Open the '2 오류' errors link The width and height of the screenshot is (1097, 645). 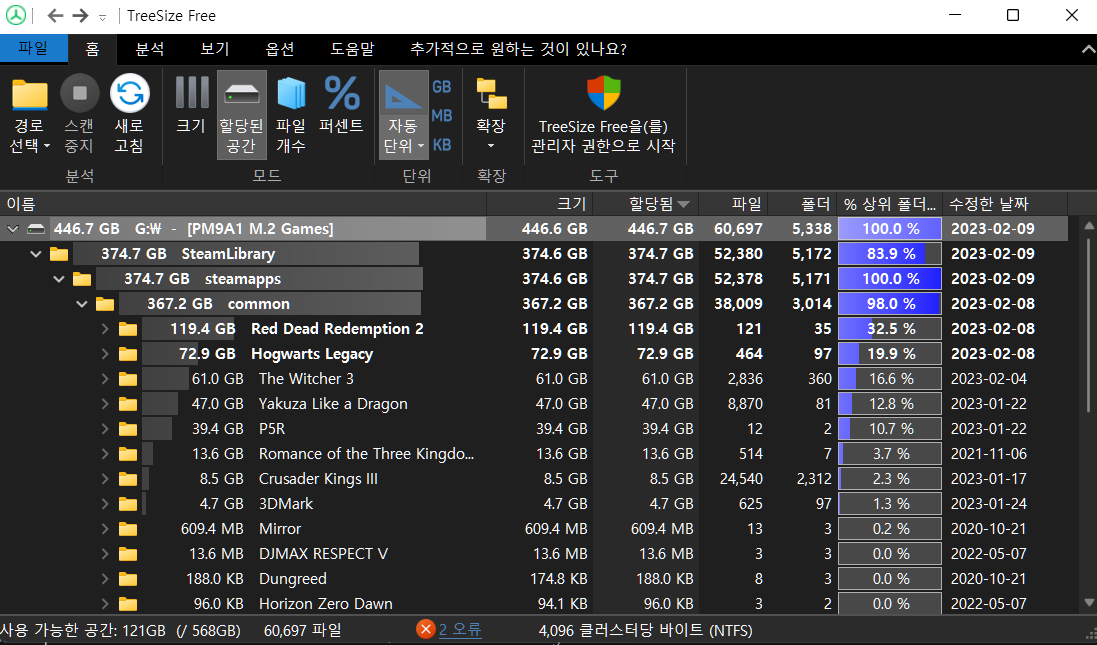pos(460,630)
